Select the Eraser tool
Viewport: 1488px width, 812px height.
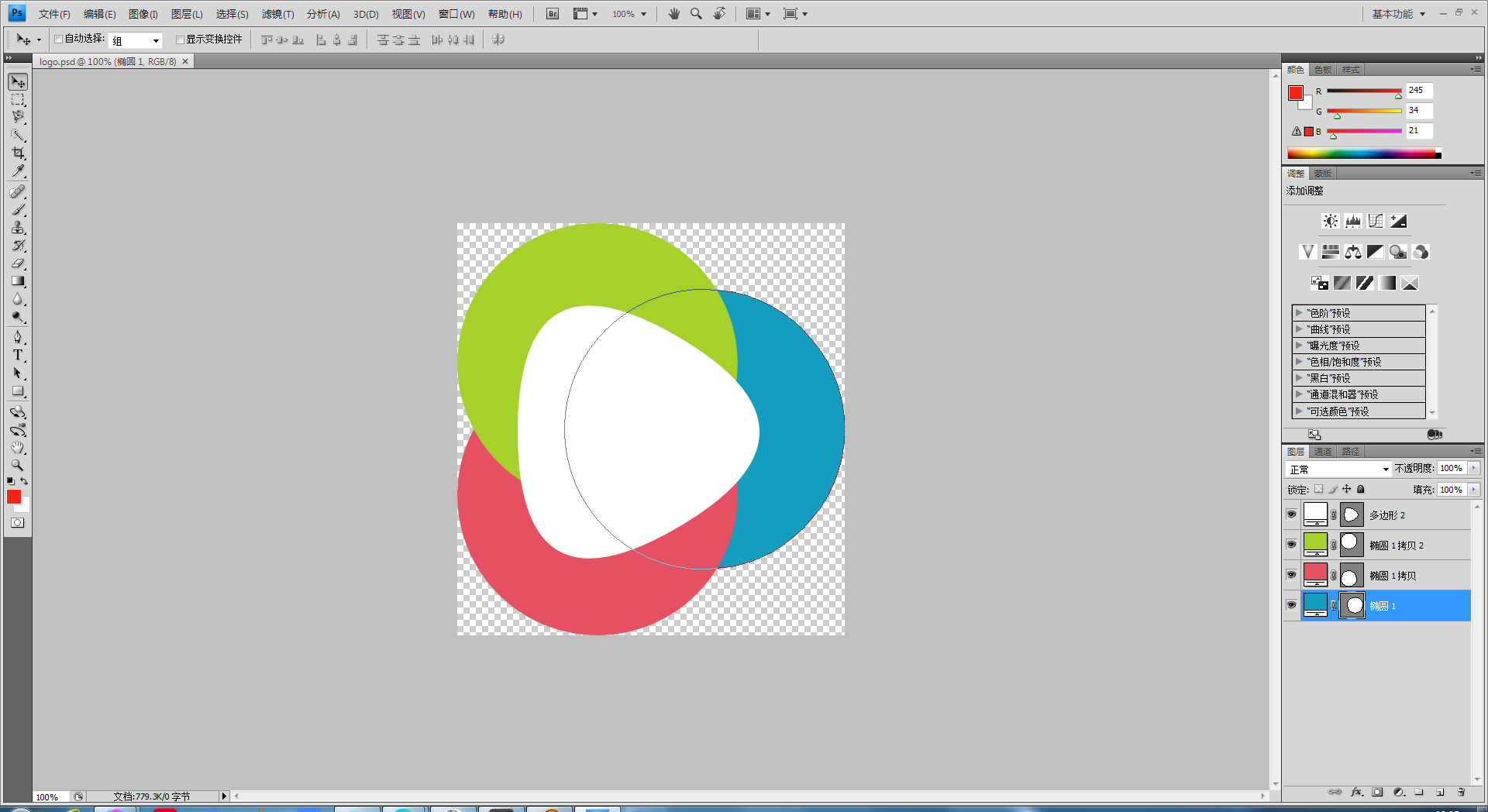[18, 263]
